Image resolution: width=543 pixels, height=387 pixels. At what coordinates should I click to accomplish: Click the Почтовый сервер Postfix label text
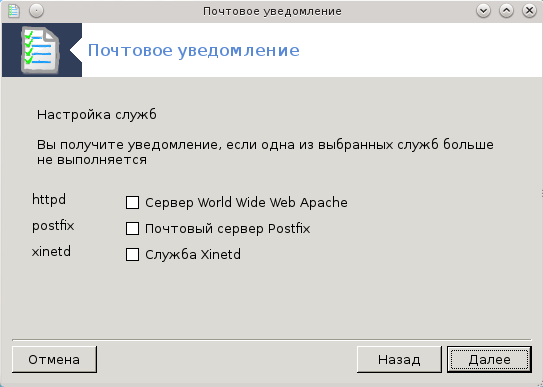pos(228,228)
